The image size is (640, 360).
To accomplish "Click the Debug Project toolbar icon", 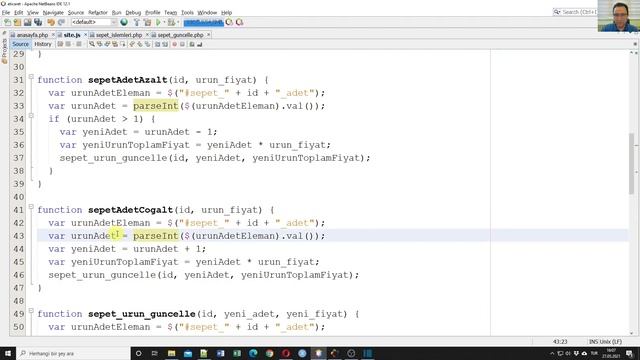I will click(171, 22).
